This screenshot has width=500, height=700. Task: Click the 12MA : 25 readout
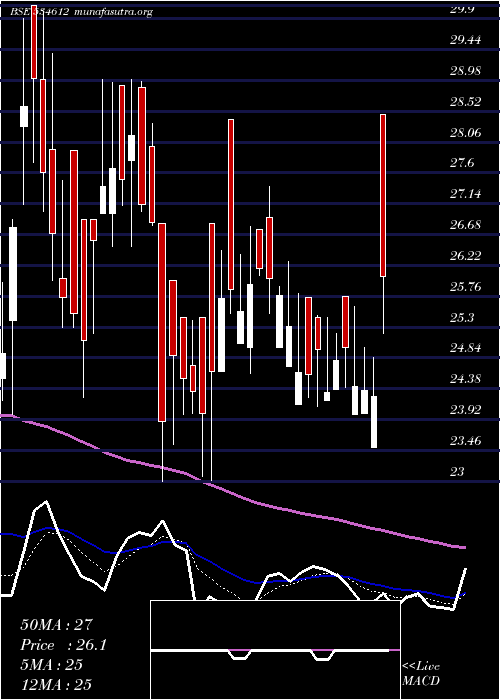pos(56,685)
